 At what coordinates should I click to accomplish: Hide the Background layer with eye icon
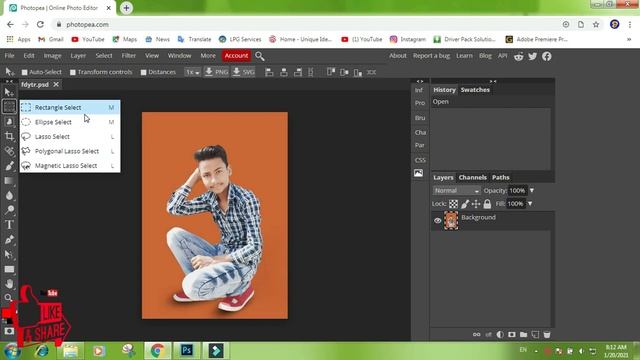tap(438, 220)
